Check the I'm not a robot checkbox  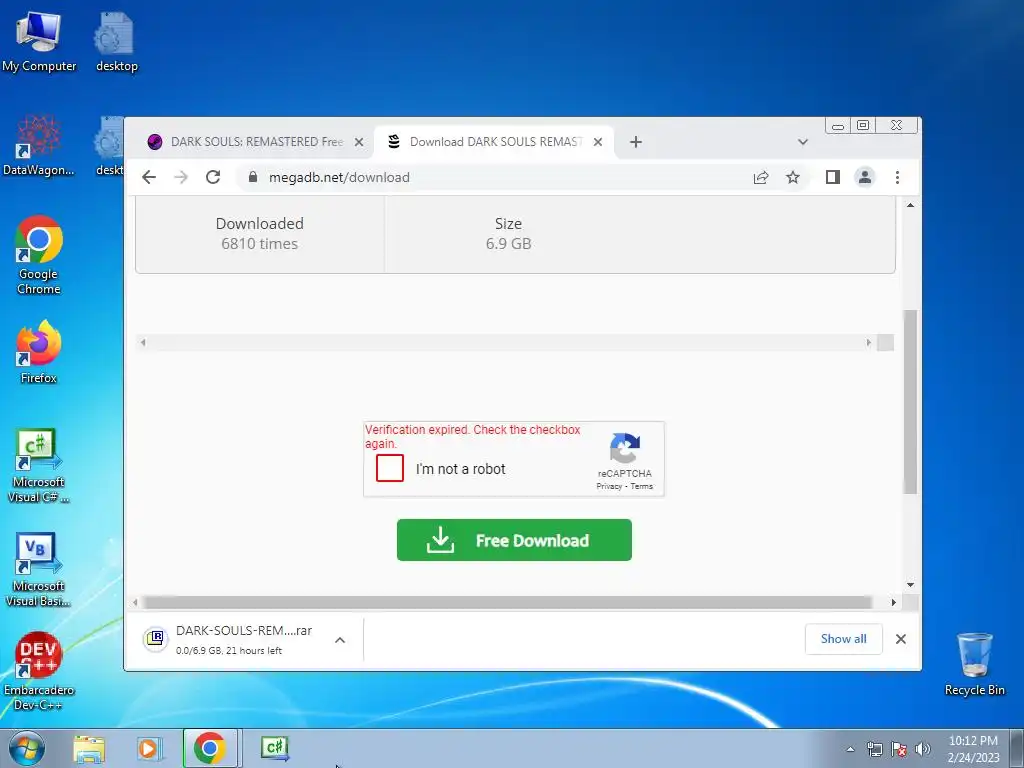coord(390,468)
